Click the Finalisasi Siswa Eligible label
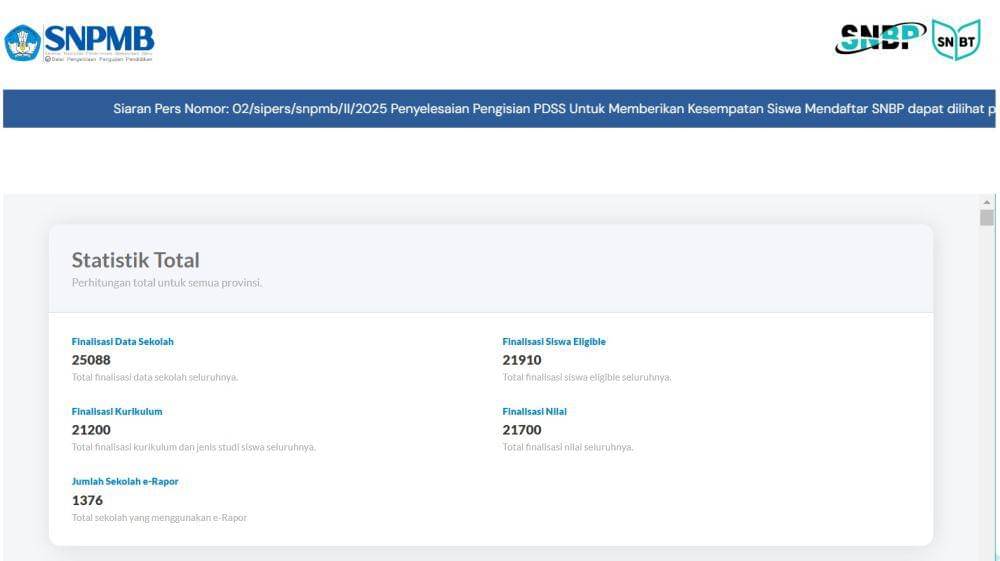Screen dimensions: 1000x561 click(x=554, y=342)
